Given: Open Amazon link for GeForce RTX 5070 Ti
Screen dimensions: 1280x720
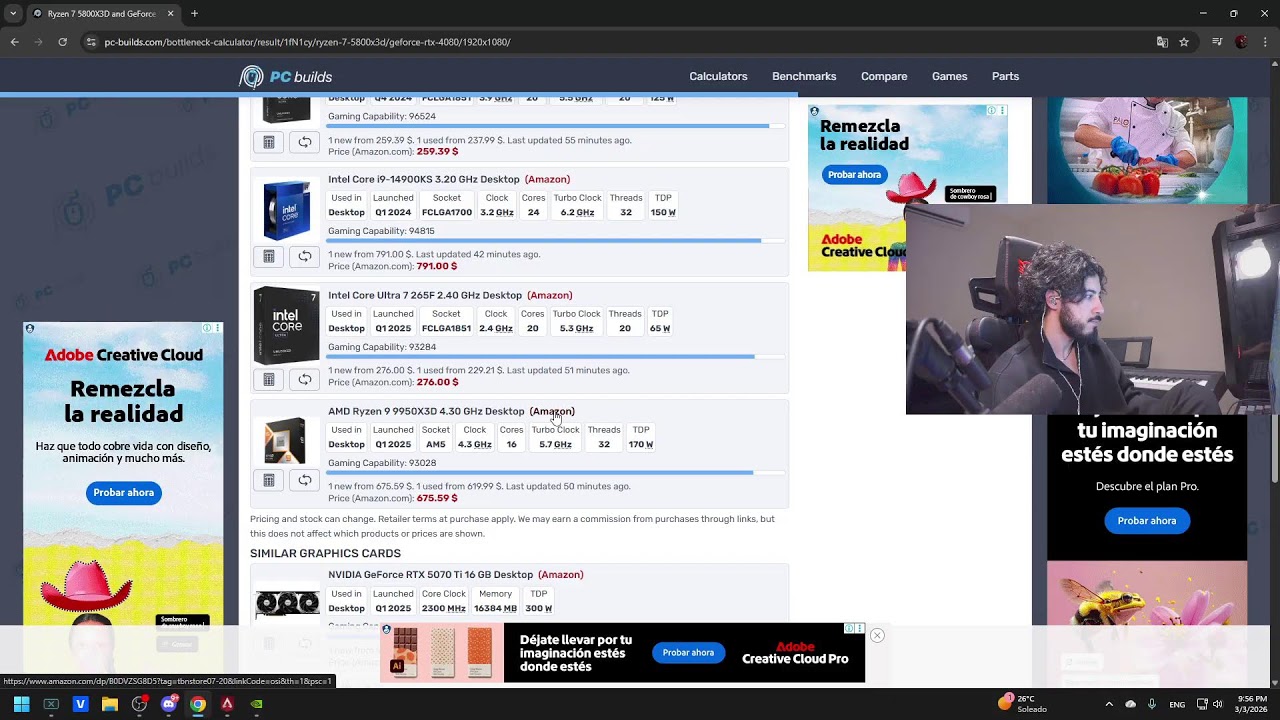Looking at the screenshot, I should pyautogui.click(x=560, y=575).
